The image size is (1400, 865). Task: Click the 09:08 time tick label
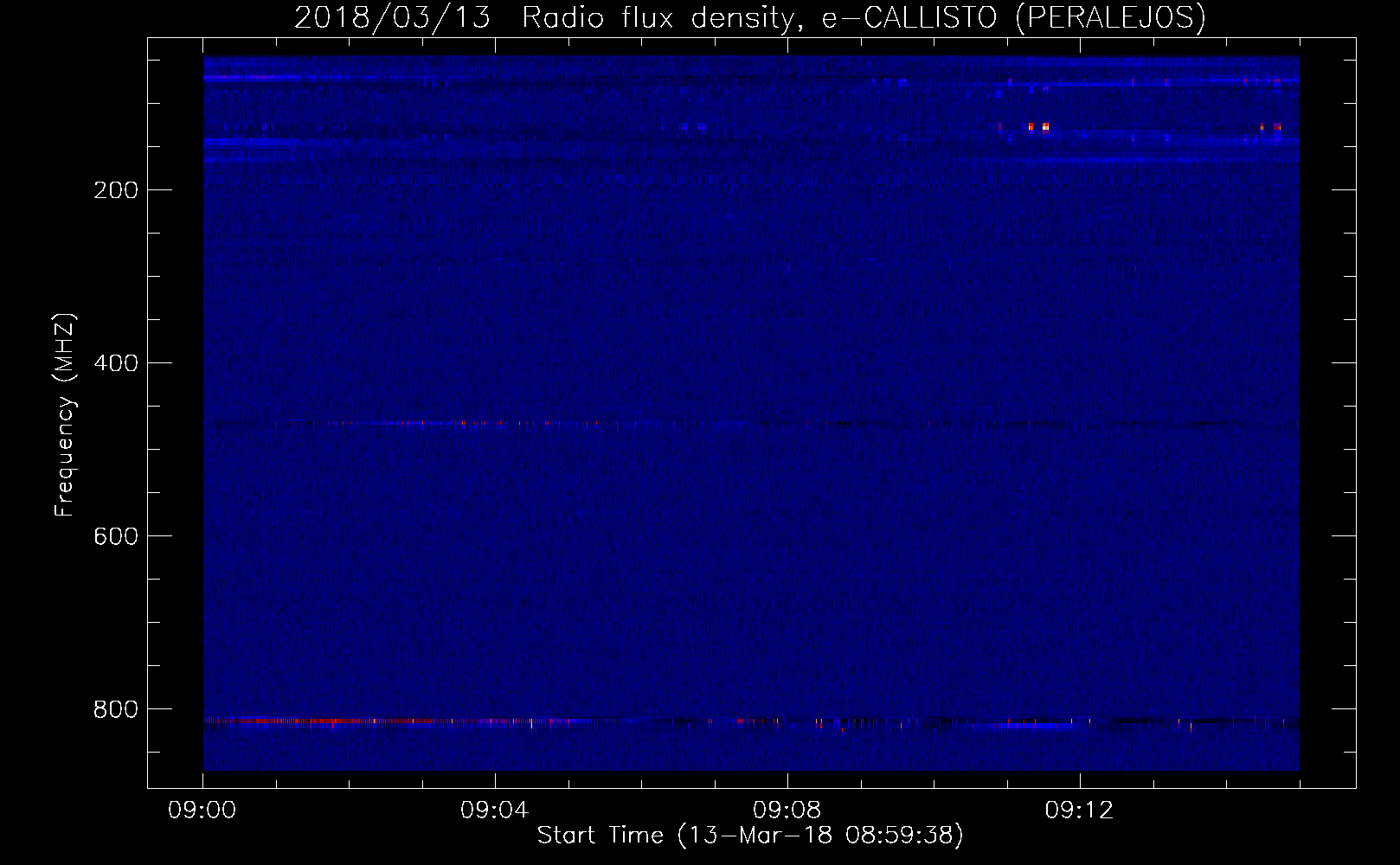point(787,811)
